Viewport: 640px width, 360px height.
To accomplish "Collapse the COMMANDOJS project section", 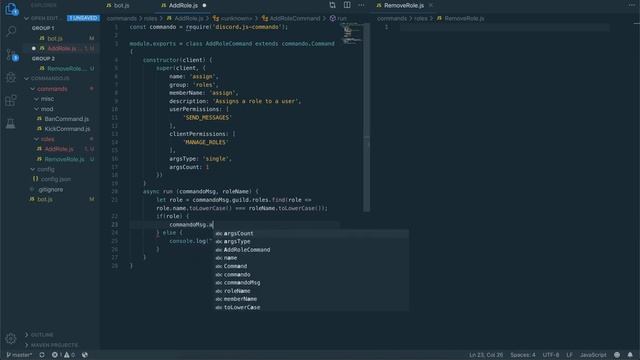I will point(27,78).
